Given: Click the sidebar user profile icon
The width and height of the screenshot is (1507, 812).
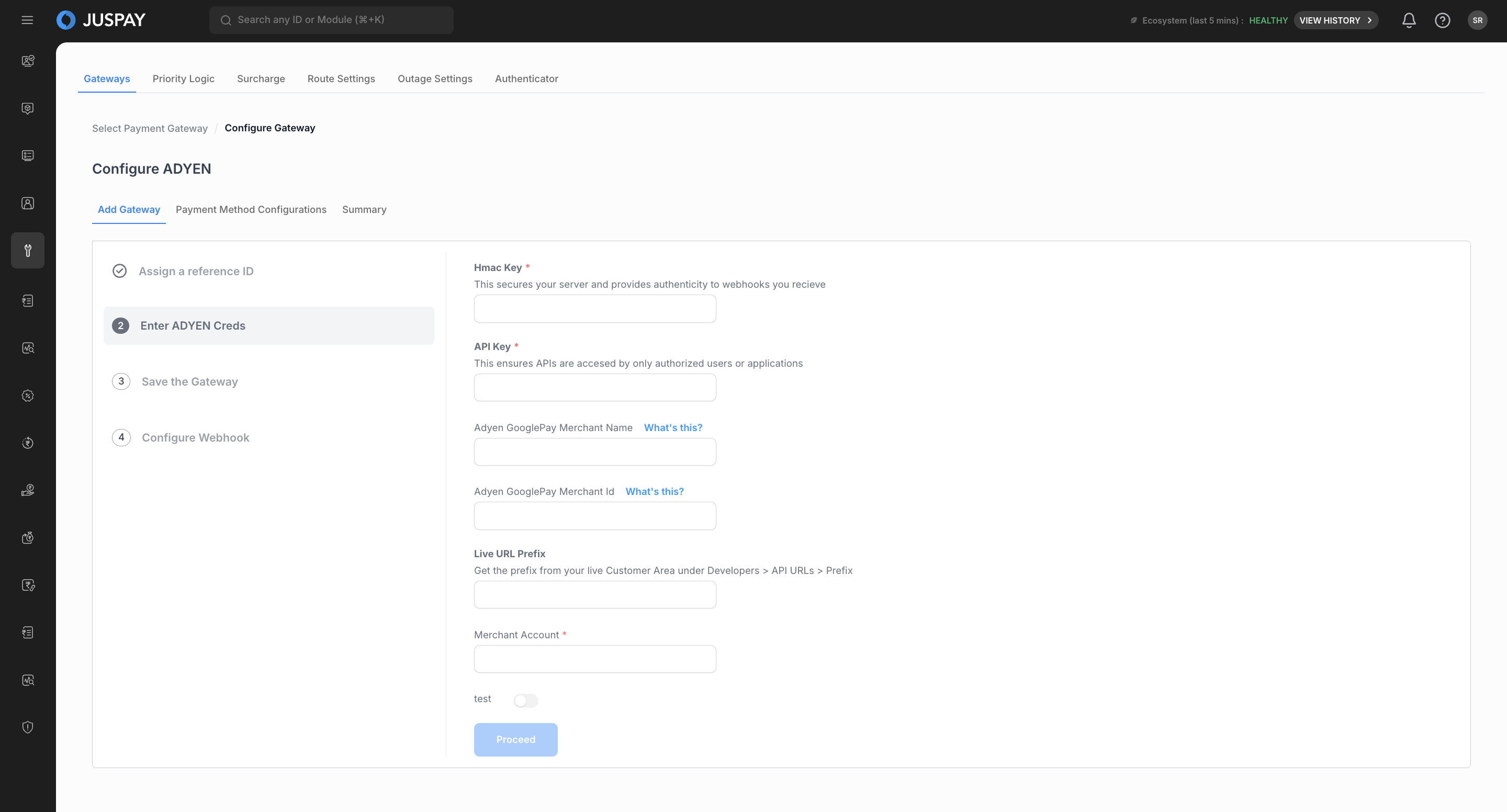Looking at the screenshot, I should 28,203.
